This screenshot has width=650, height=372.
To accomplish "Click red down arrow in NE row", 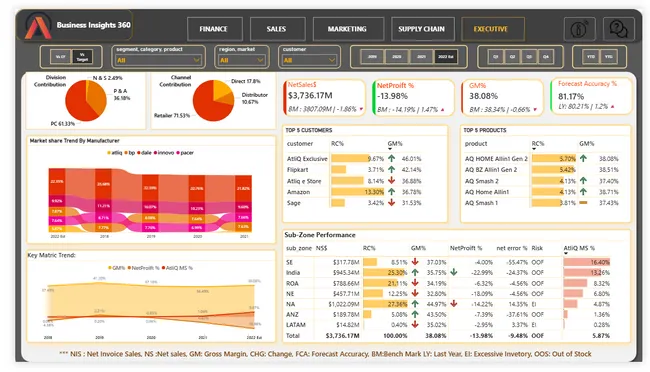I will click(x=415, y=294).
